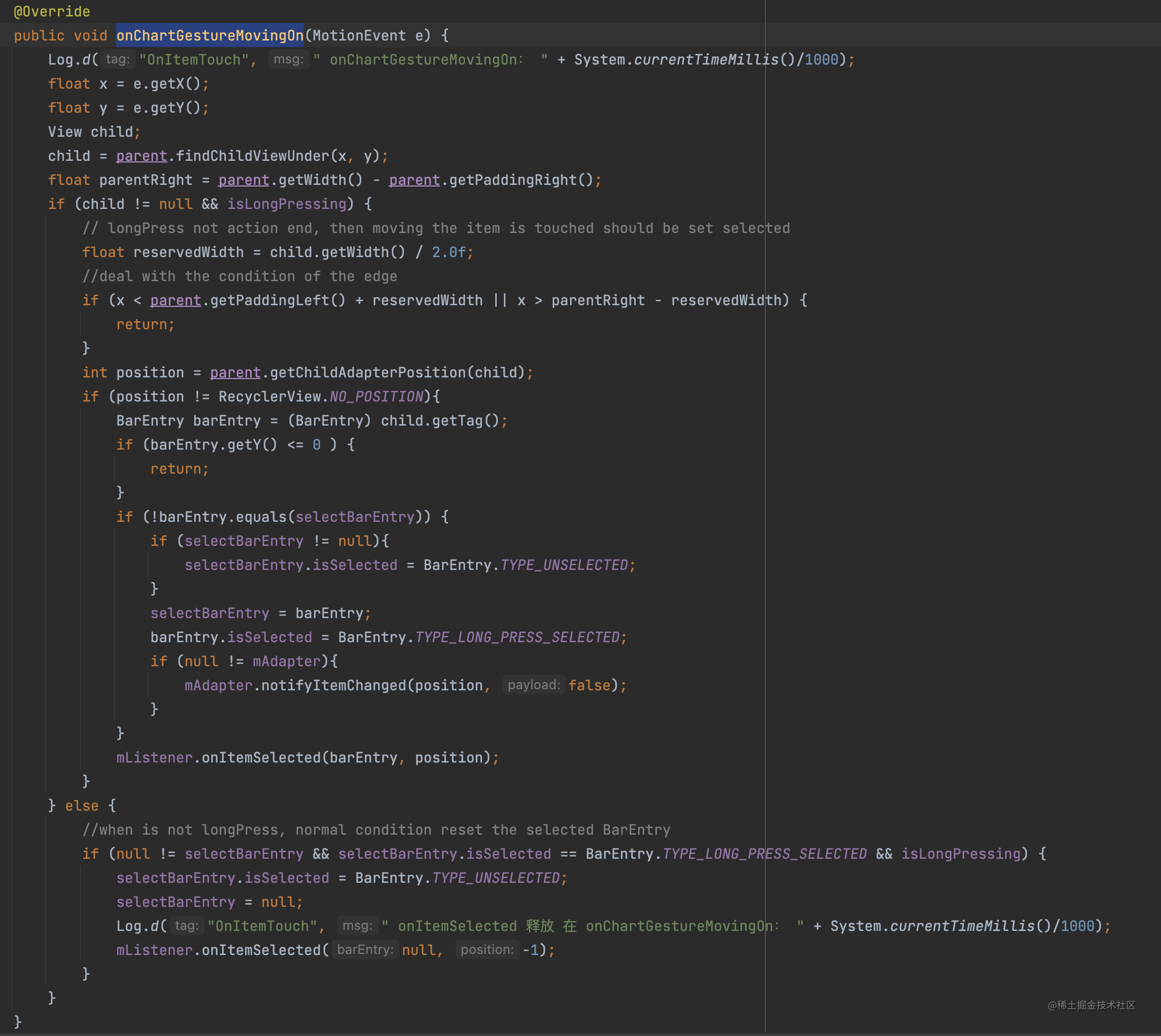Image resolution: width=1161 pixels, height=1036 pixels.
Task: Click the position: inlay hint before -1
Action: [x=487, y=950]
